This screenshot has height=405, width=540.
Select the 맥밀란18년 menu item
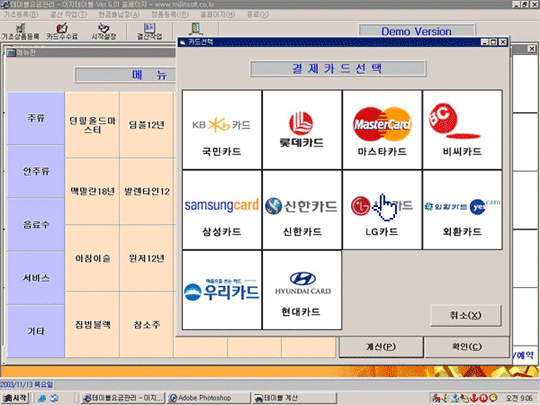tap(92, 191)
